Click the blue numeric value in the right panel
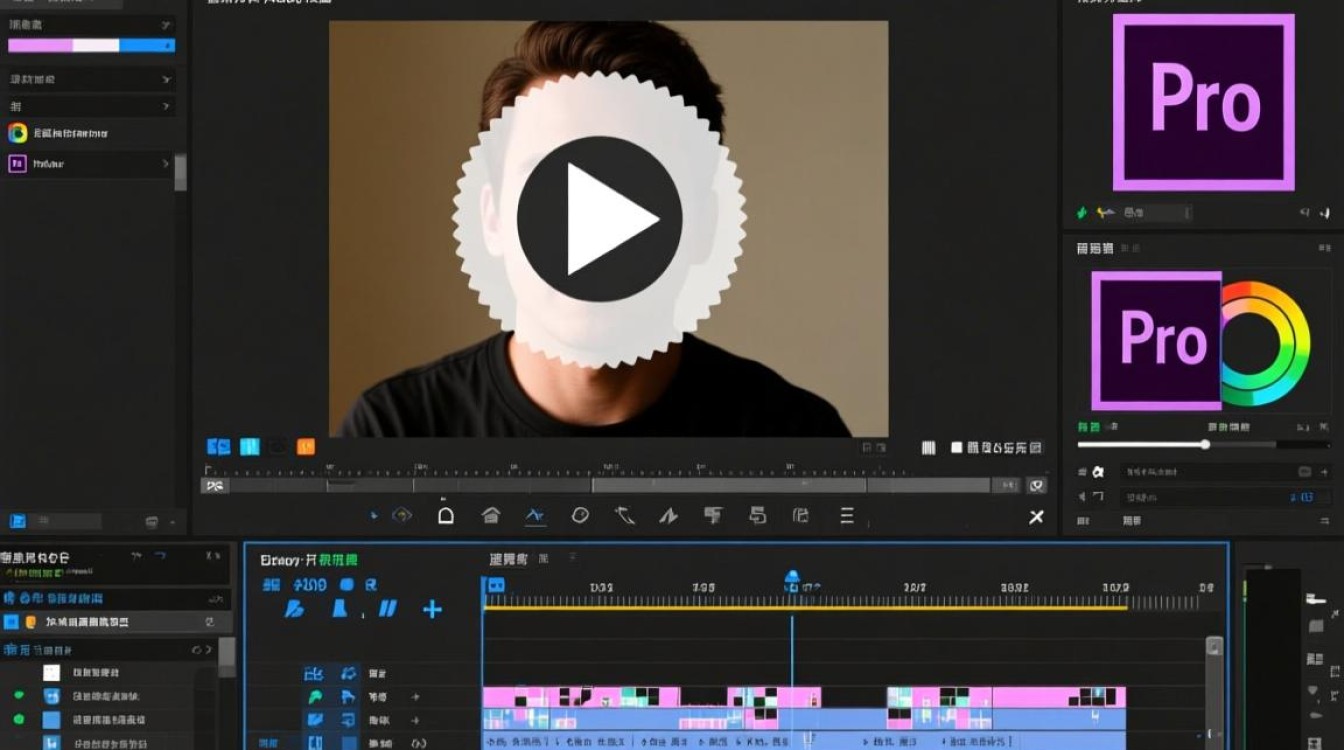 pos(1302,497)
